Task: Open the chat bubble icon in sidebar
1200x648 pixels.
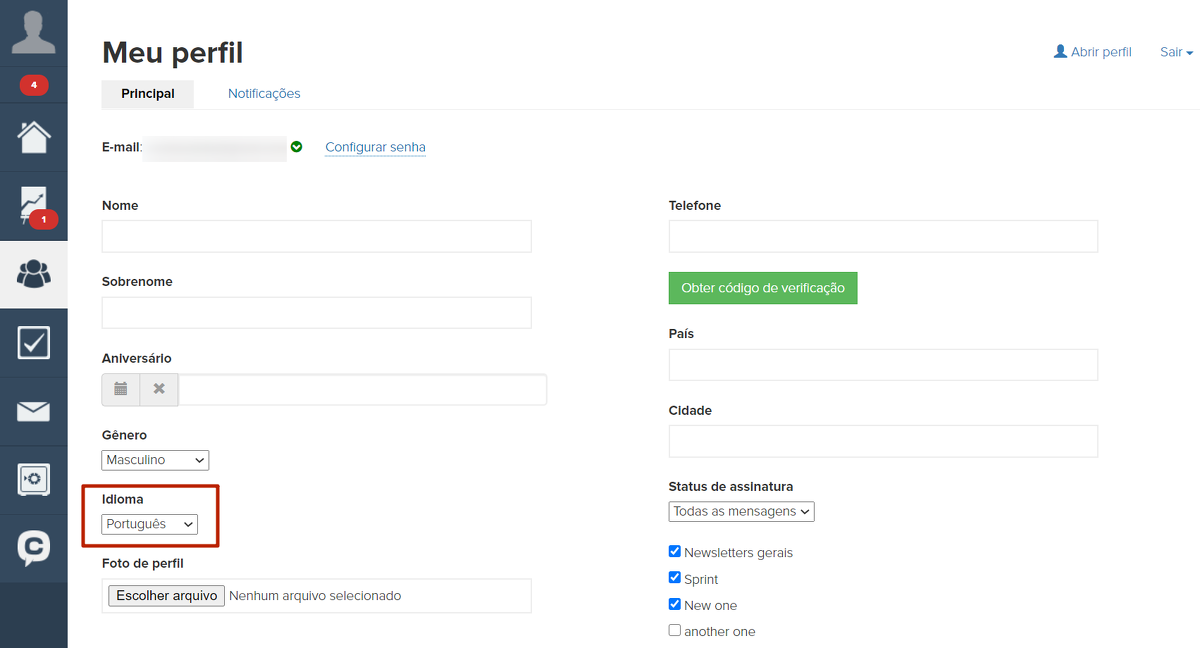Action: pyautogui.click(x=33, y=547)
